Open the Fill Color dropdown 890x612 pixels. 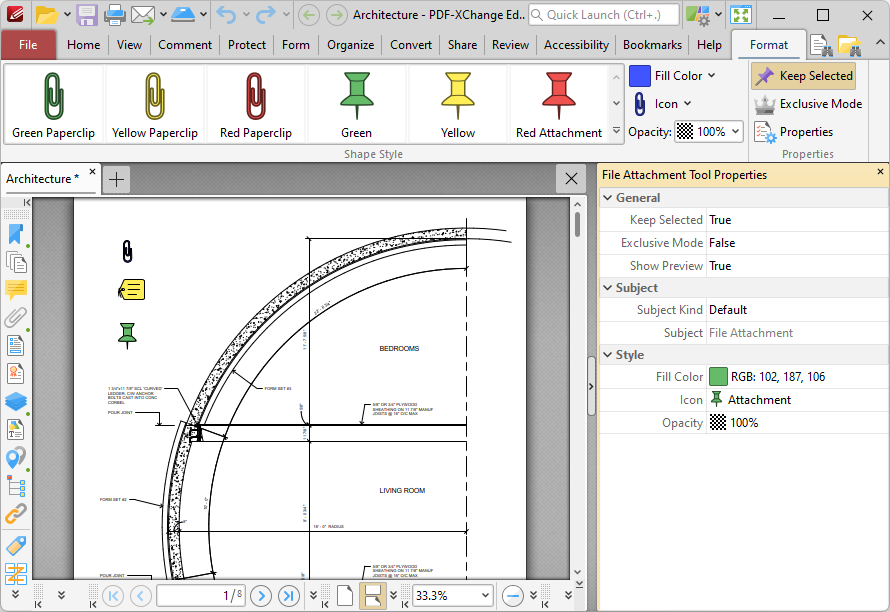(711, 76)
